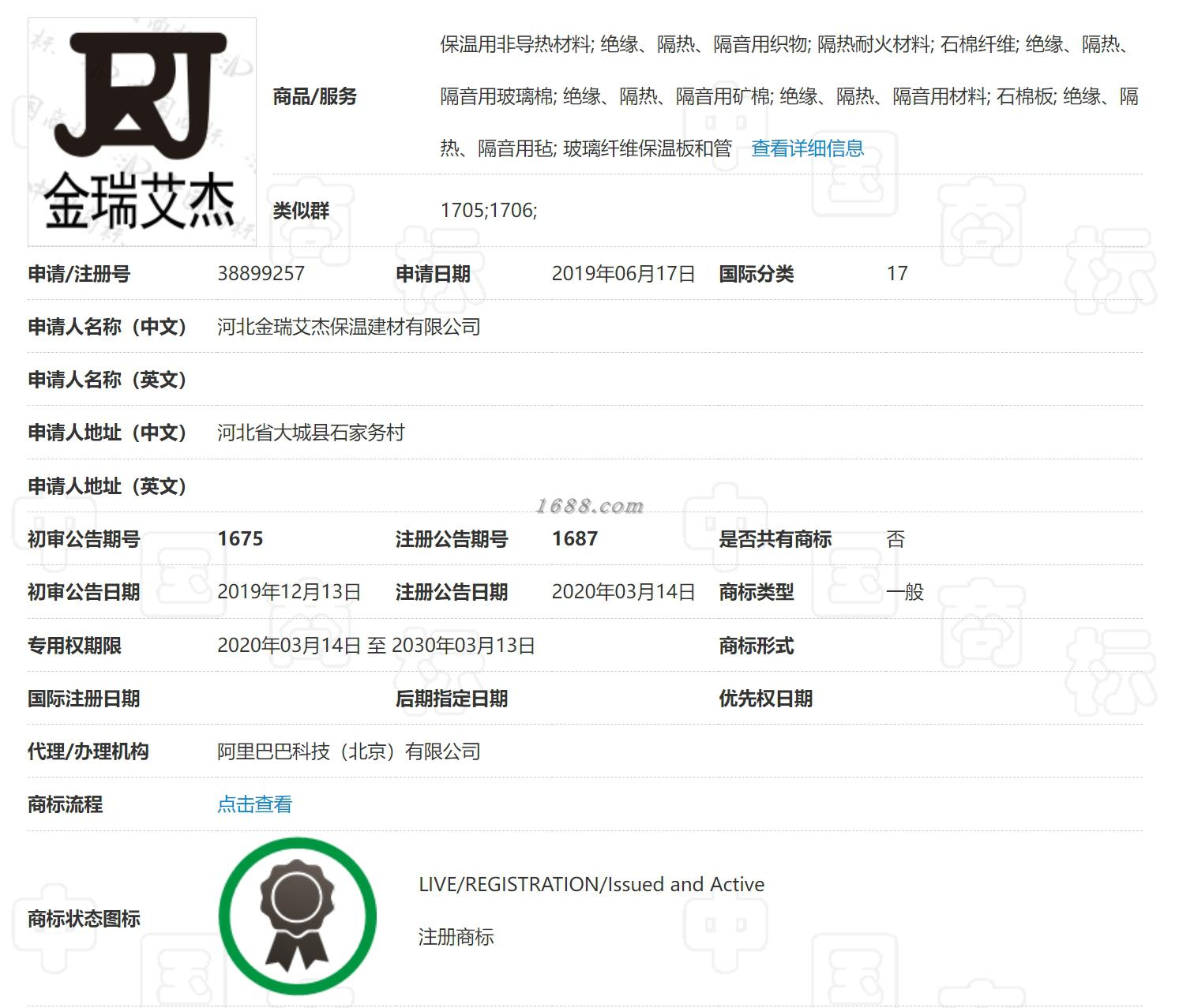Select the exclusive rights period date range
The height and width of the screenshot is (1008, 1179).
pos(376,646)
